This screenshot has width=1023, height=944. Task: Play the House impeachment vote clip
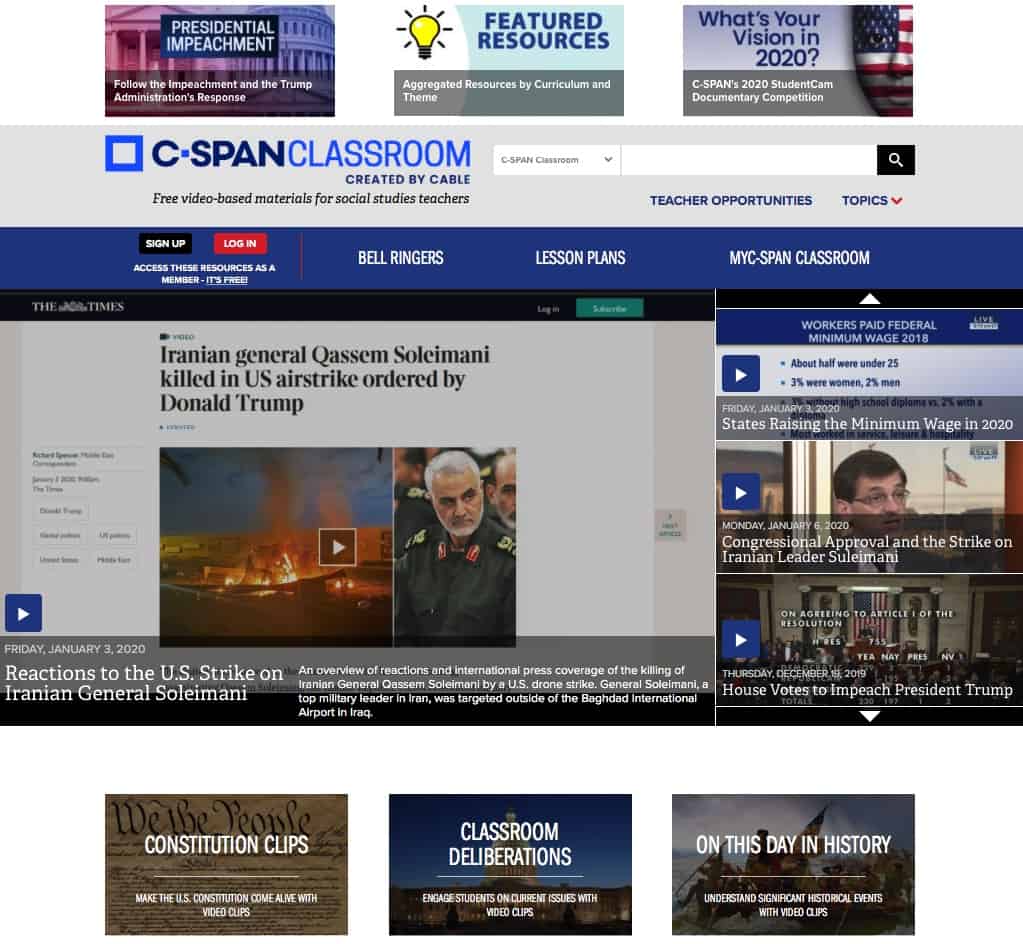740,639
